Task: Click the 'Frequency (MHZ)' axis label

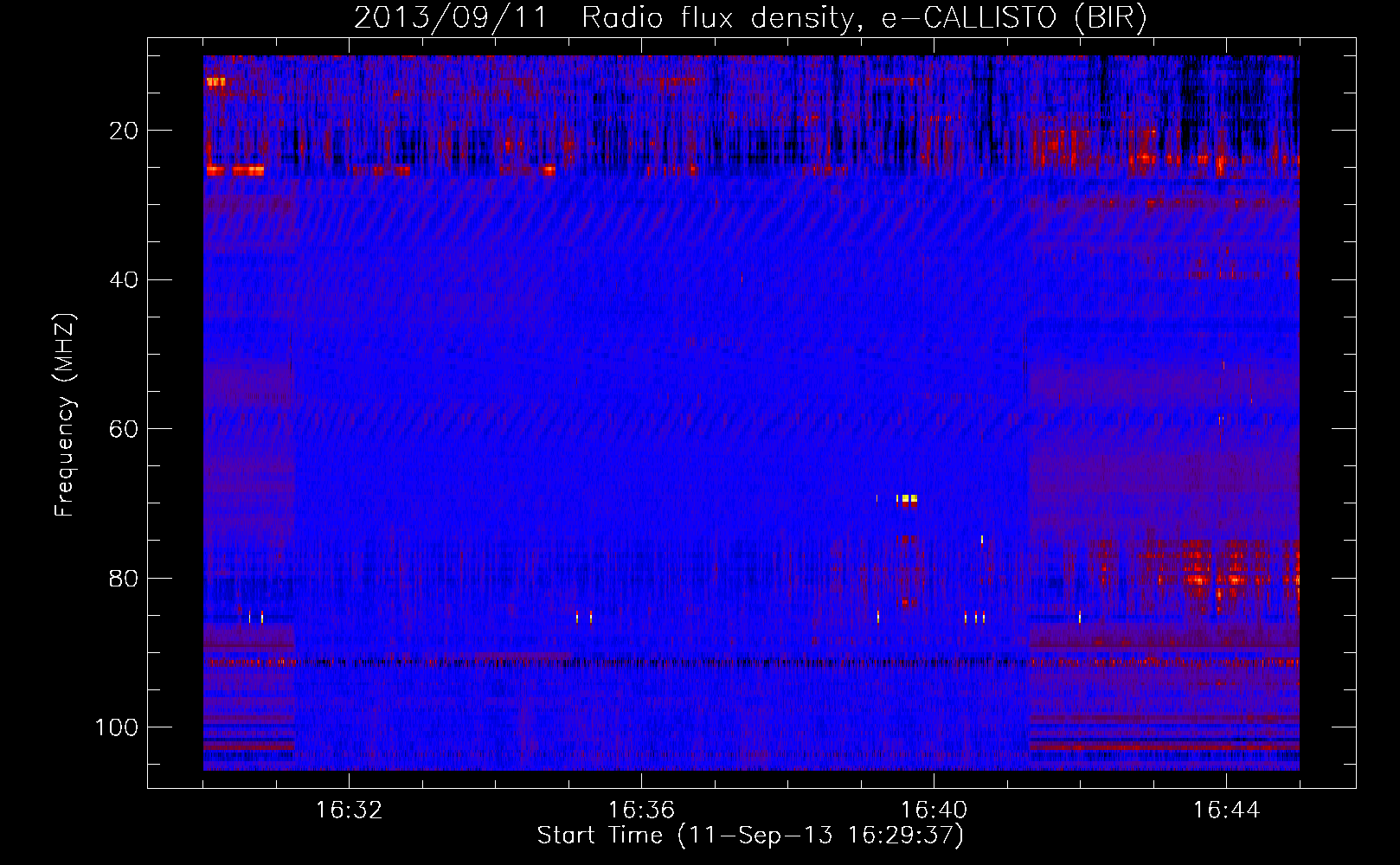Action: tap(66, 414)
